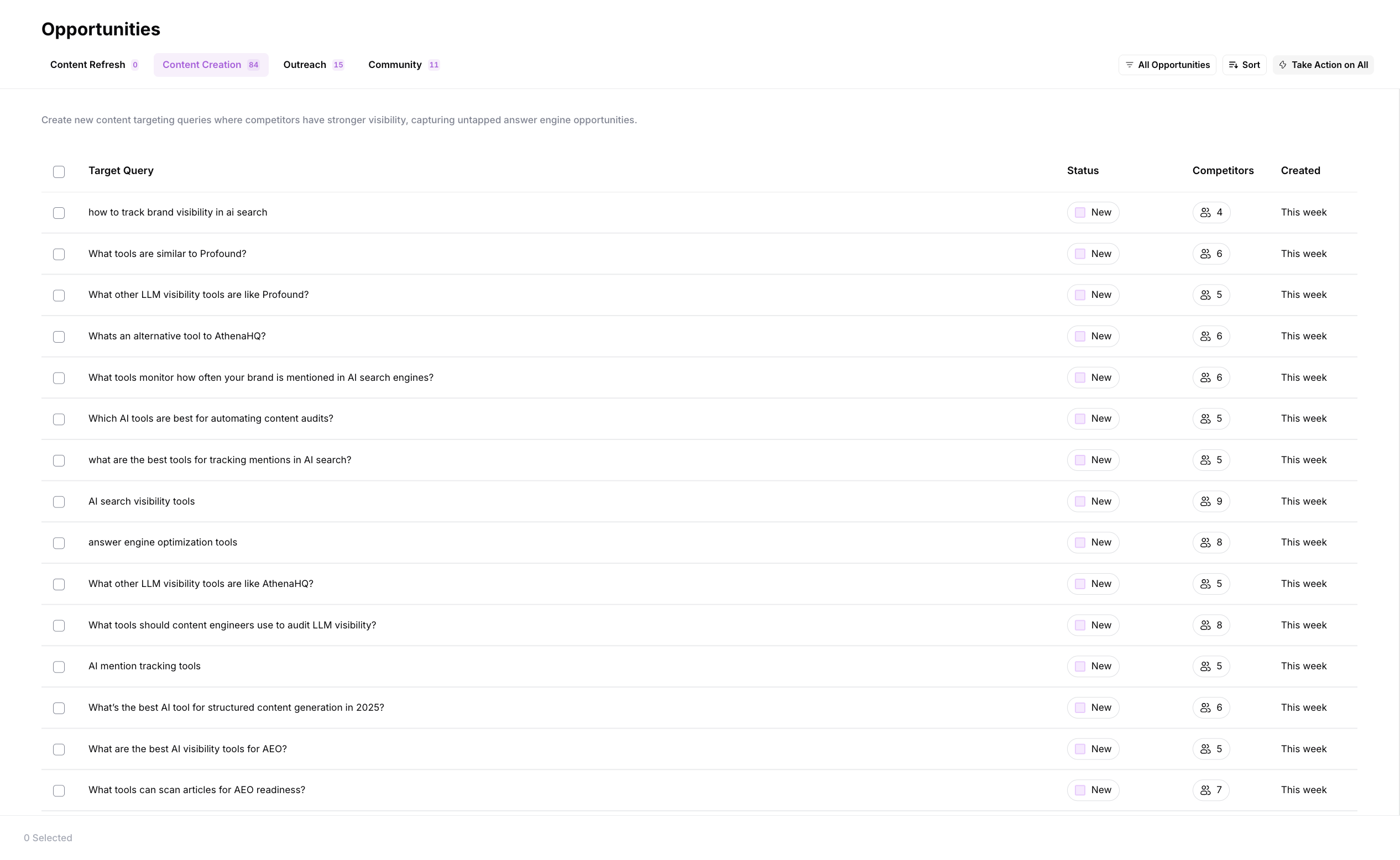
Task: Open the All Opportunities filter dropdown
Action: pos(1167,65)
